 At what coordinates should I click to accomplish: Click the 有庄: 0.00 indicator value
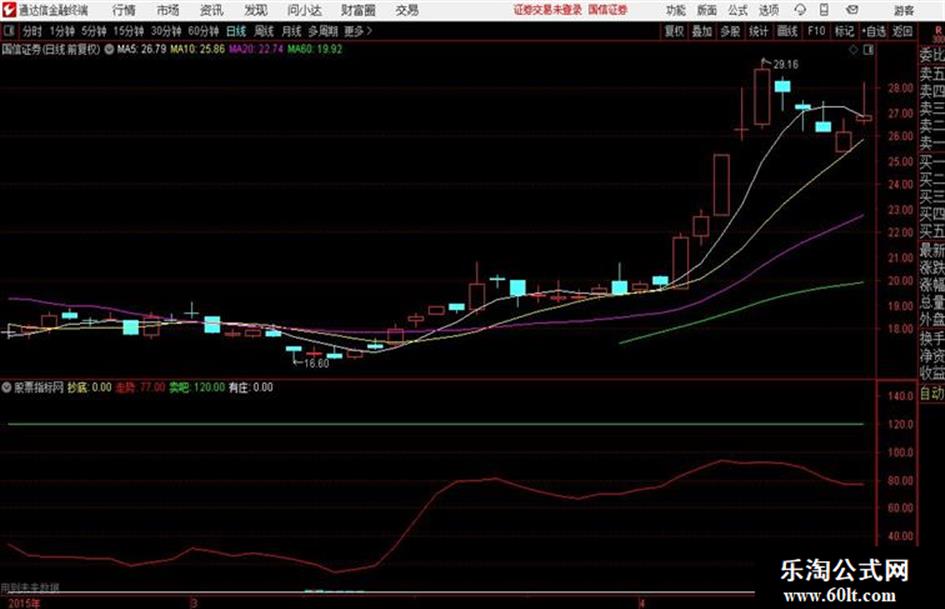[250, 387]
